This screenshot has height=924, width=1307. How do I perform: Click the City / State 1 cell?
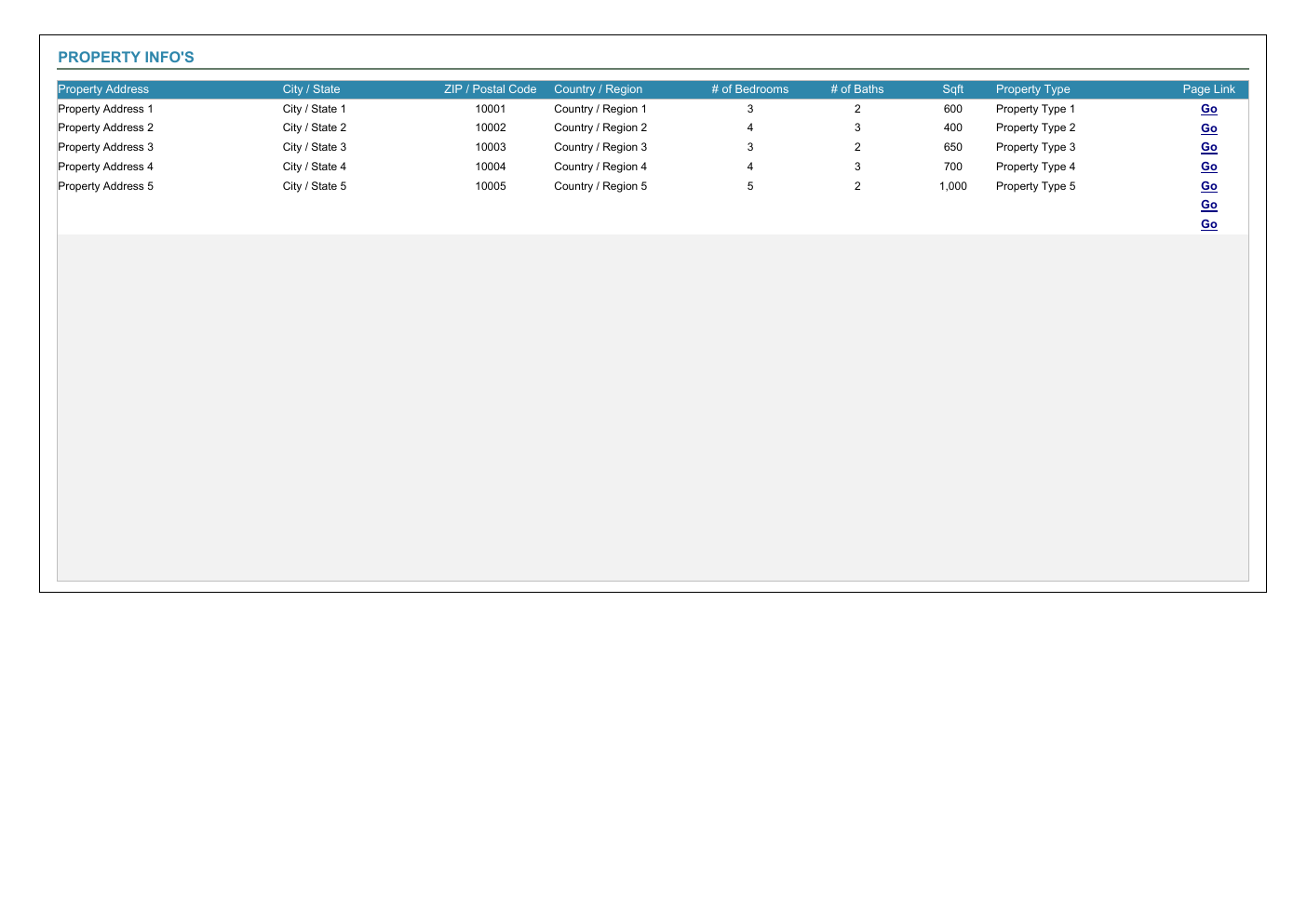pos(315,109)
